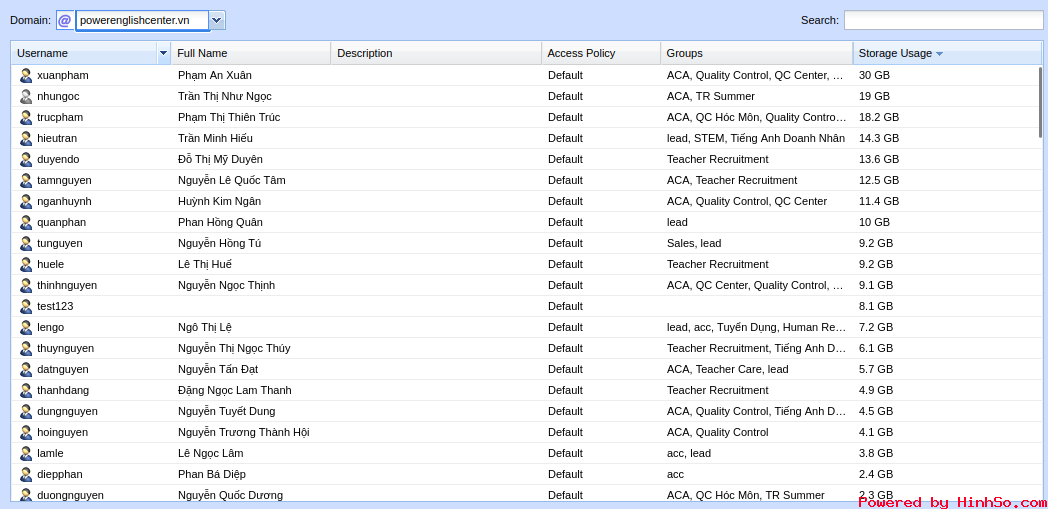Click the user icon beside thinhnguyen
The width and height of the screenshot is (1048, 509).
point(26,285)
